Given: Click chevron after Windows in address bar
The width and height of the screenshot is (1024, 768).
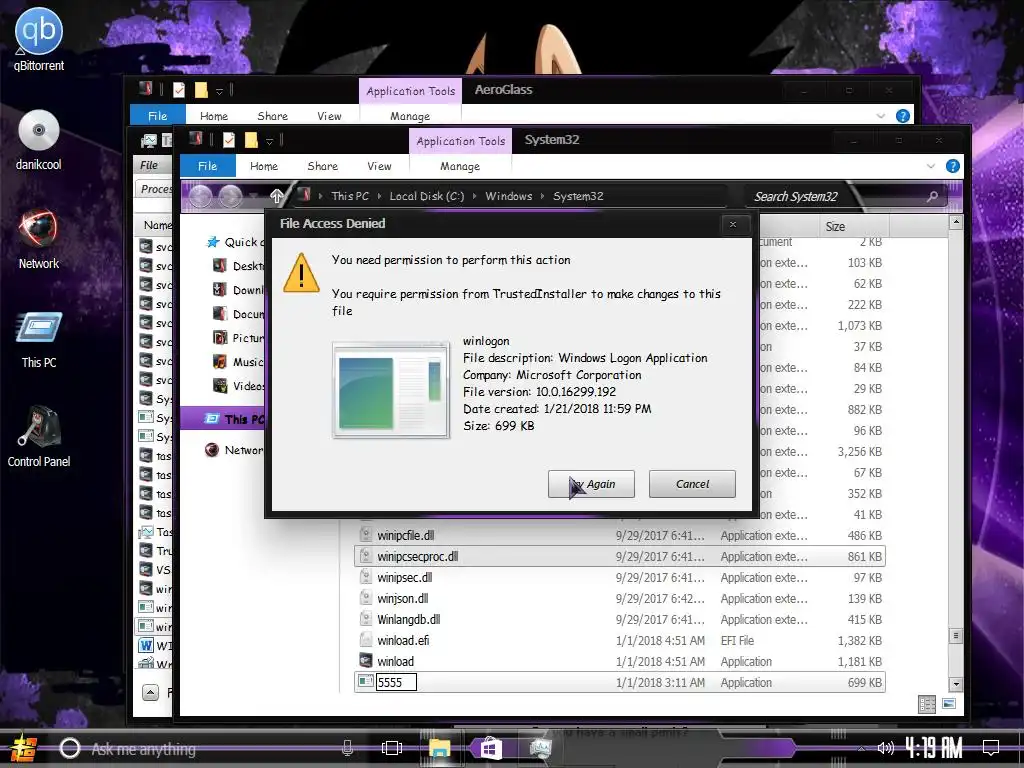Looking at the screenshot, I should point(542,196).
